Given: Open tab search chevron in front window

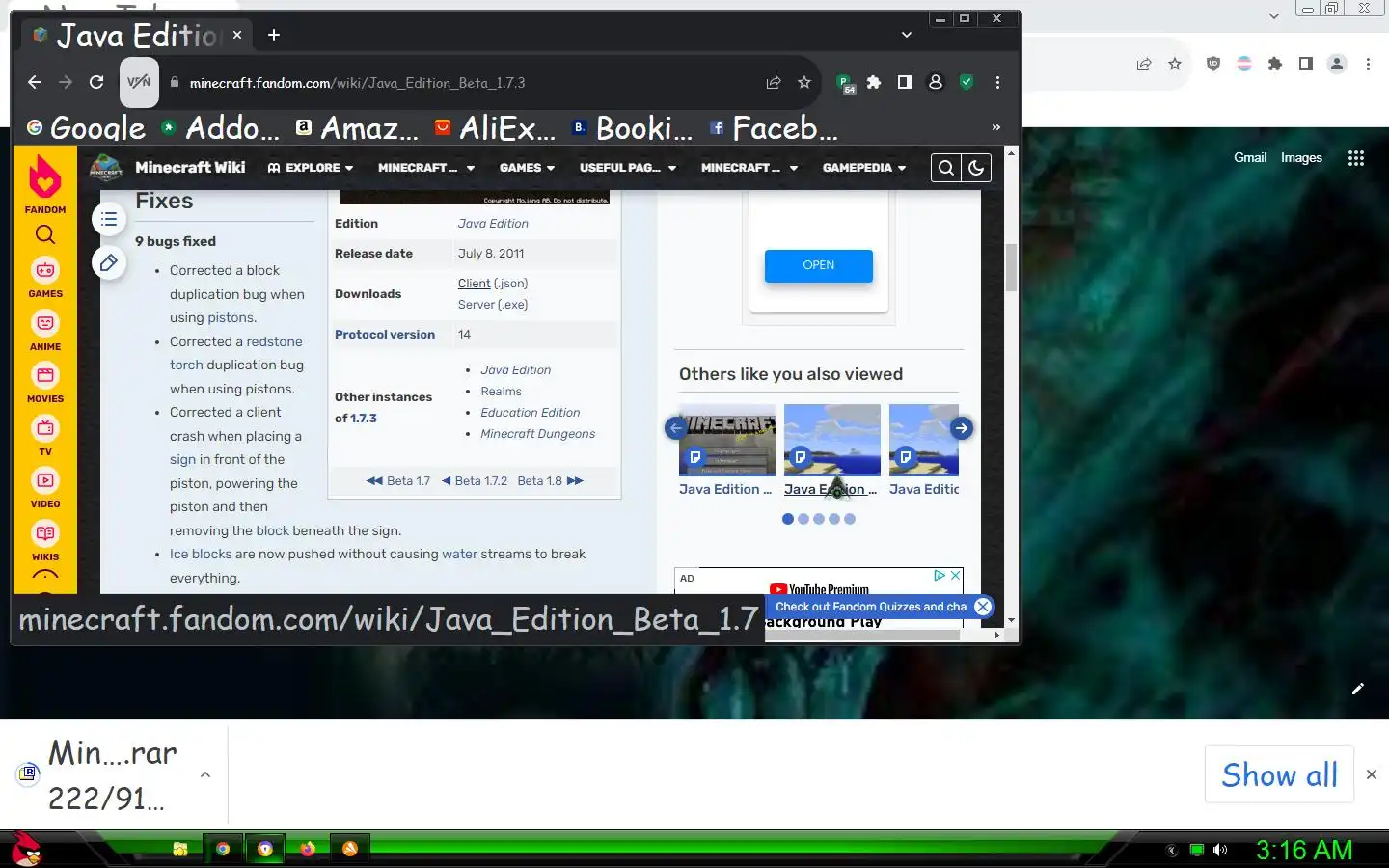Looking at the screenshot, I should (x=907, y=35).
